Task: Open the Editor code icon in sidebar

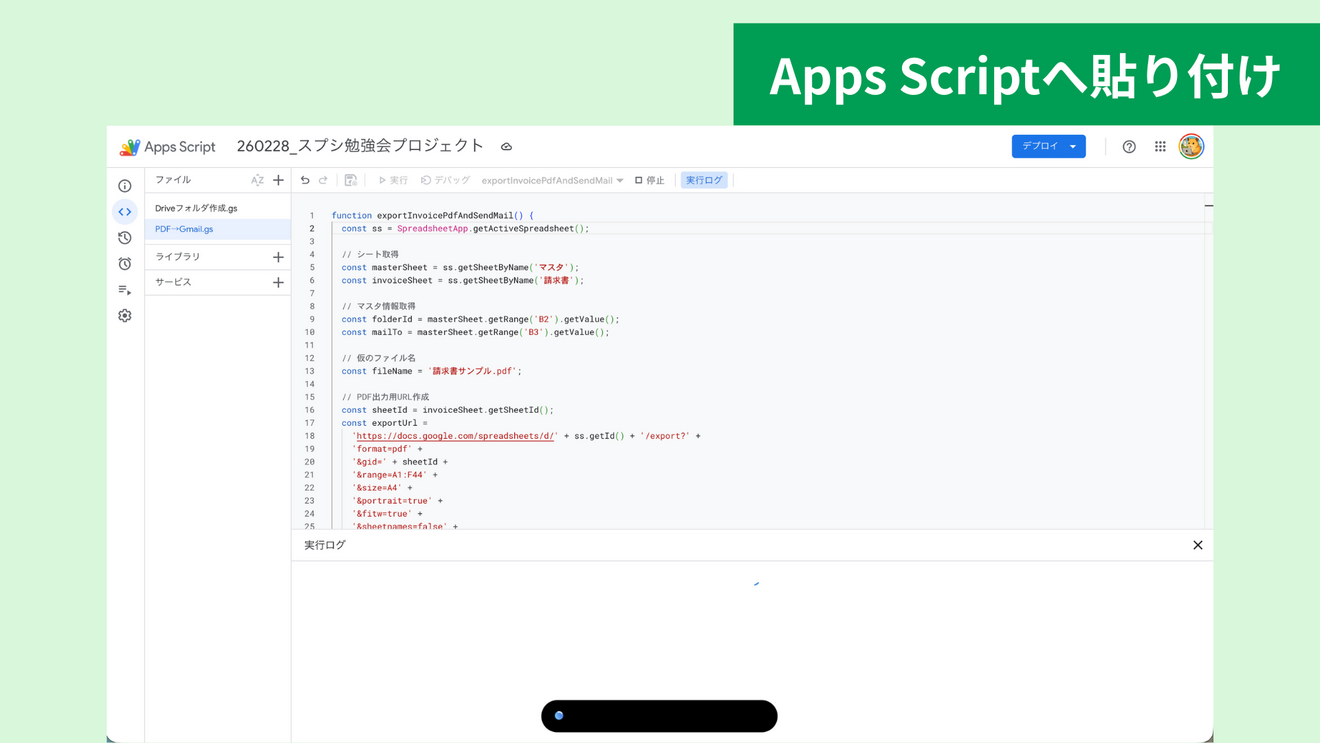Action: click(125, 212)
